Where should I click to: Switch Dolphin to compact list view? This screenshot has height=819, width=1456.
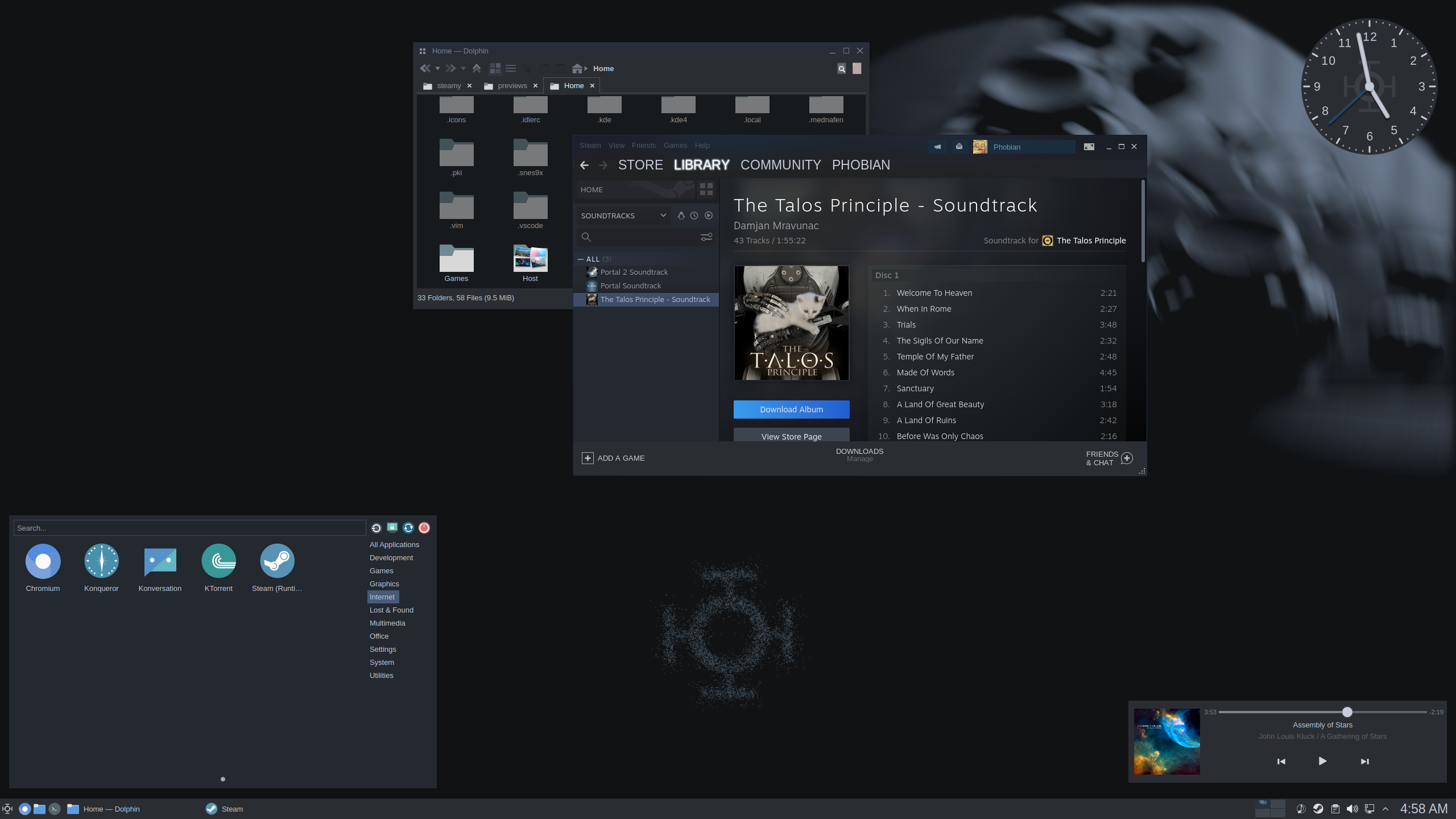[x=511, y=68]
